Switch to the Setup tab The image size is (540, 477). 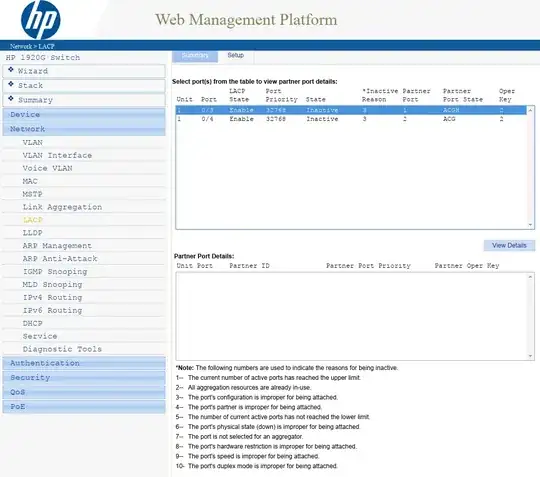(x=236, y=56)
